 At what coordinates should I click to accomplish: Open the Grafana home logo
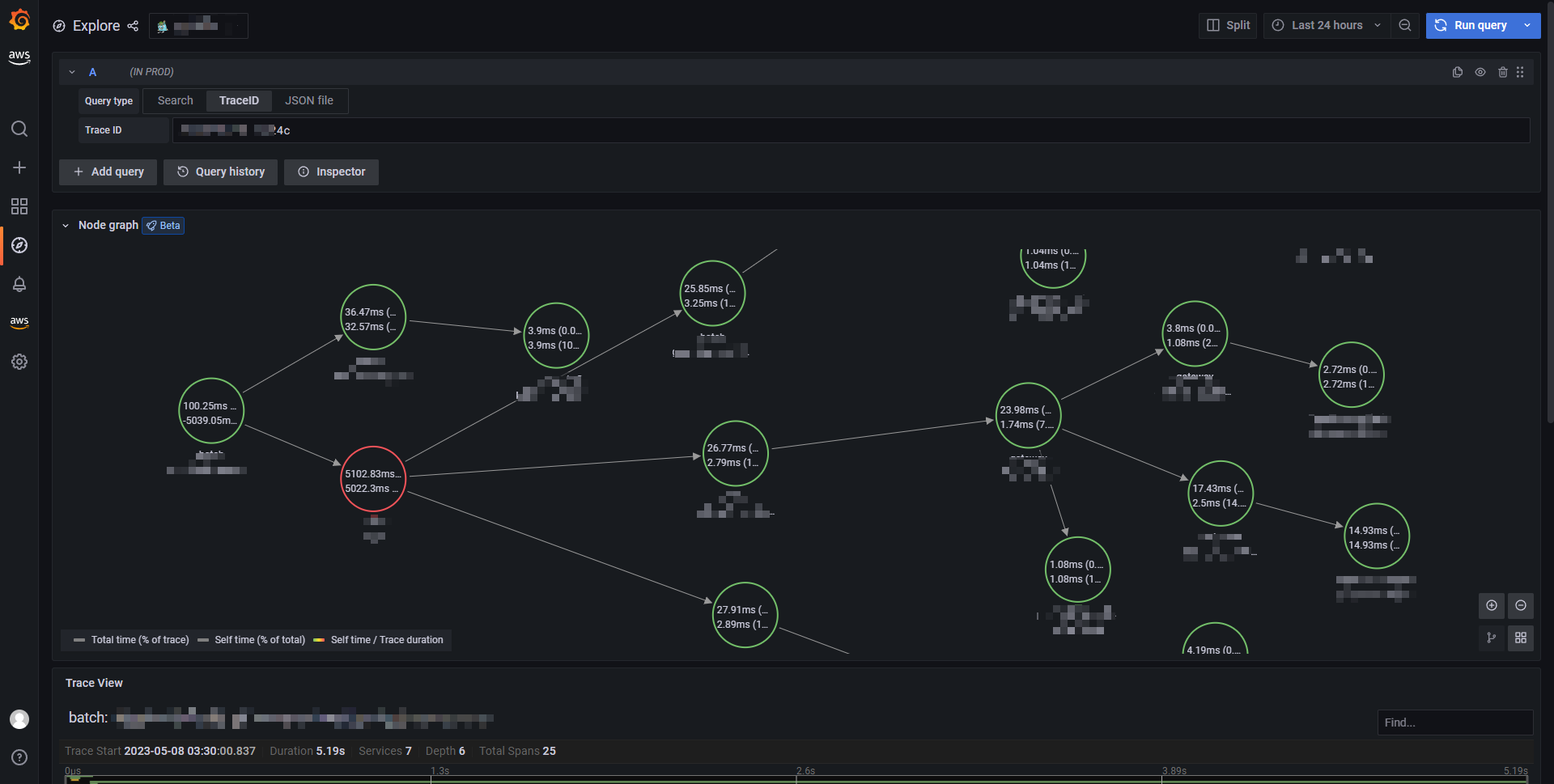pos(19,19)
